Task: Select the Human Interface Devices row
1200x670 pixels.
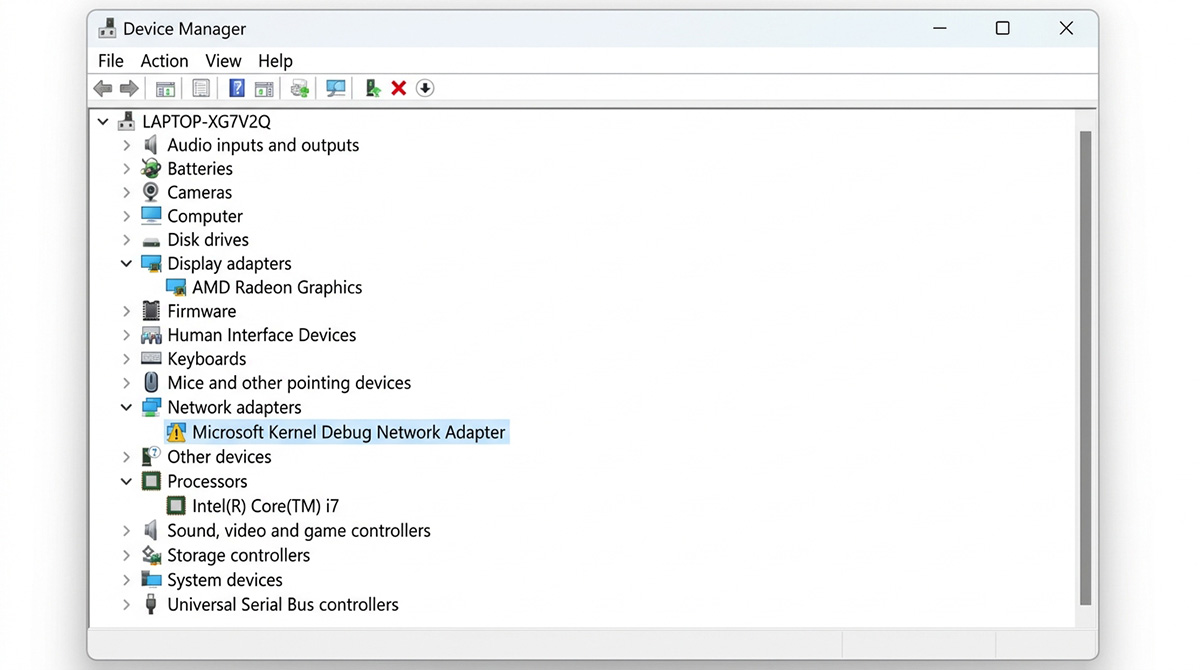Action: pyautogui.click(x=262, y=335)
